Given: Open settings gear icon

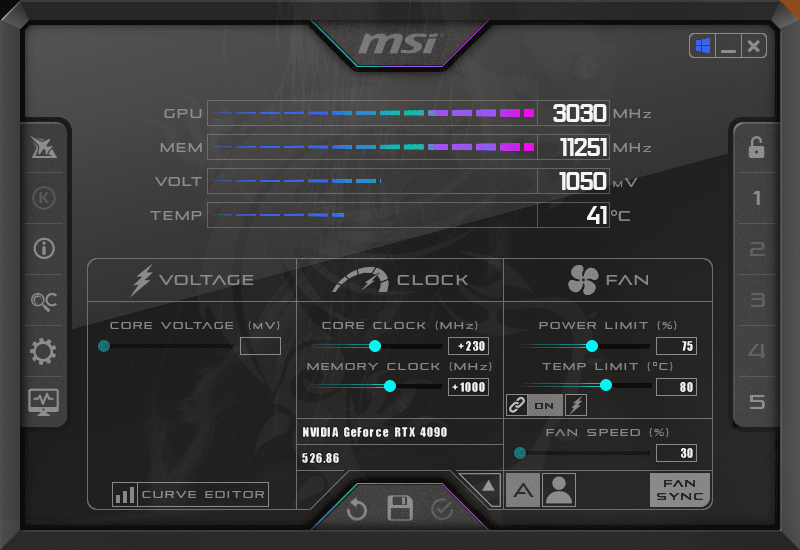Looking at the screenshot, I should [x=43, y=352].
